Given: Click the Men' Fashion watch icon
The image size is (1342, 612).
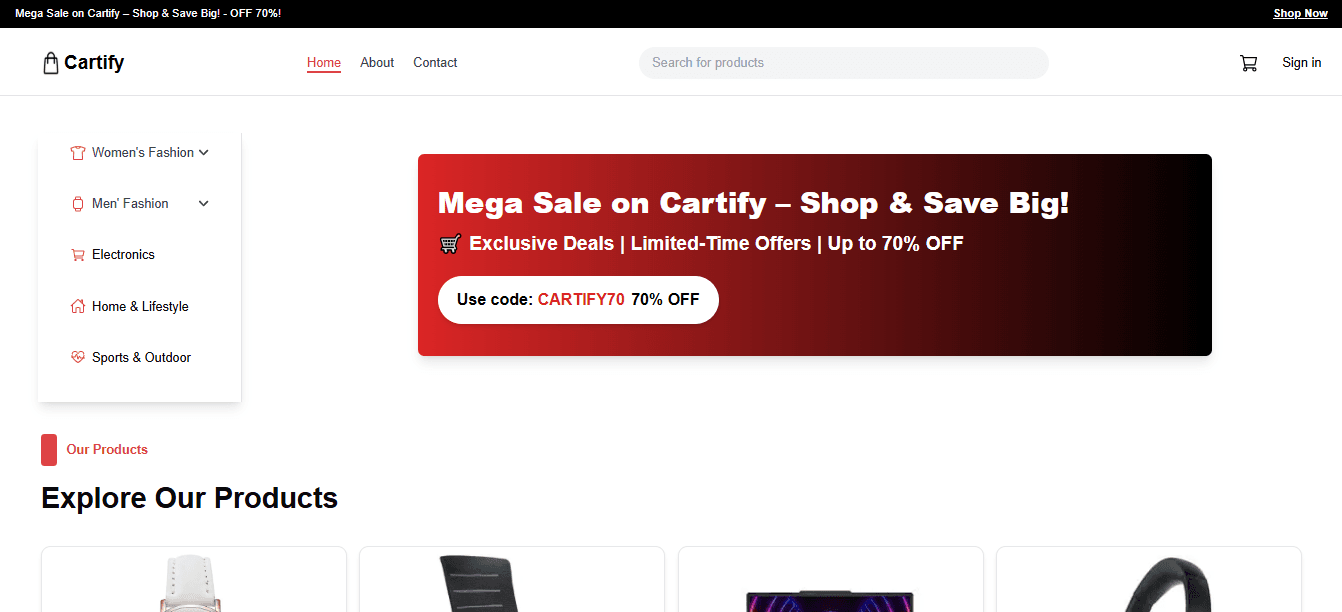Looking at the screenshot, I should pos(78,204).
